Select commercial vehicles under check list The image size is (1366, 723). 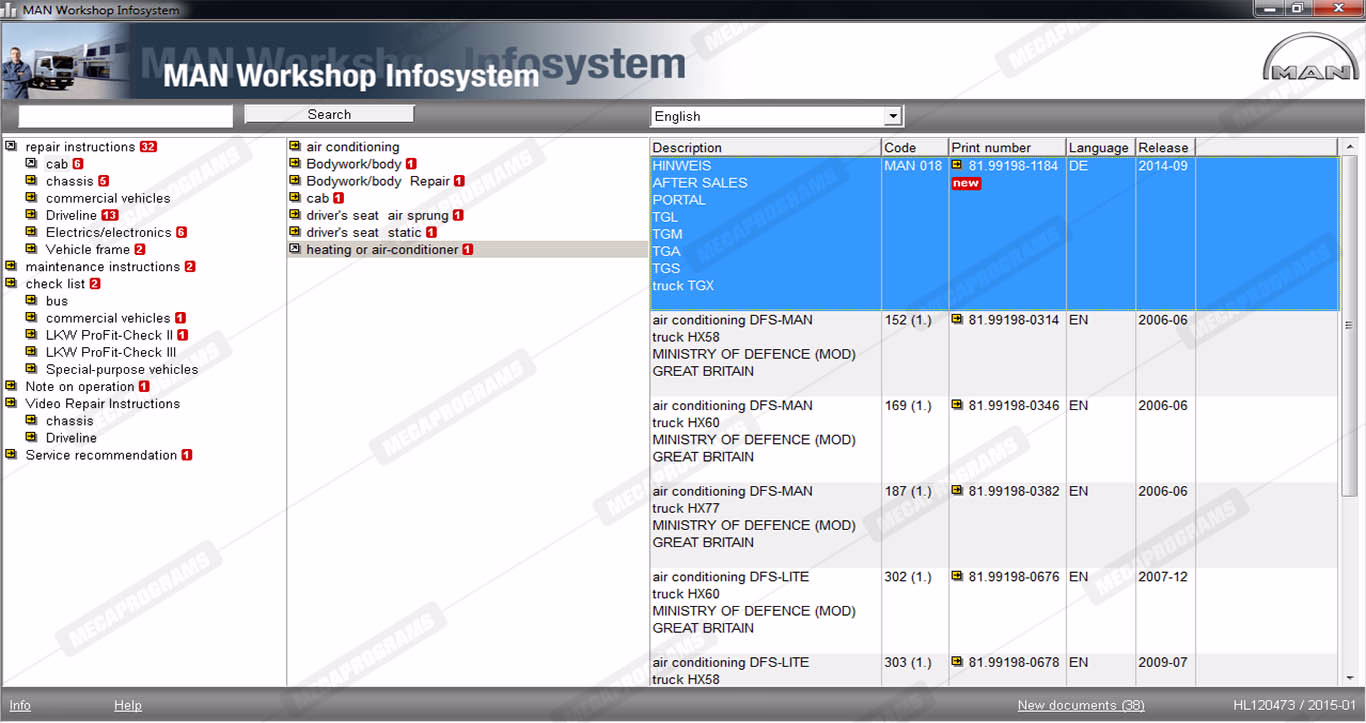pos(108,318)
